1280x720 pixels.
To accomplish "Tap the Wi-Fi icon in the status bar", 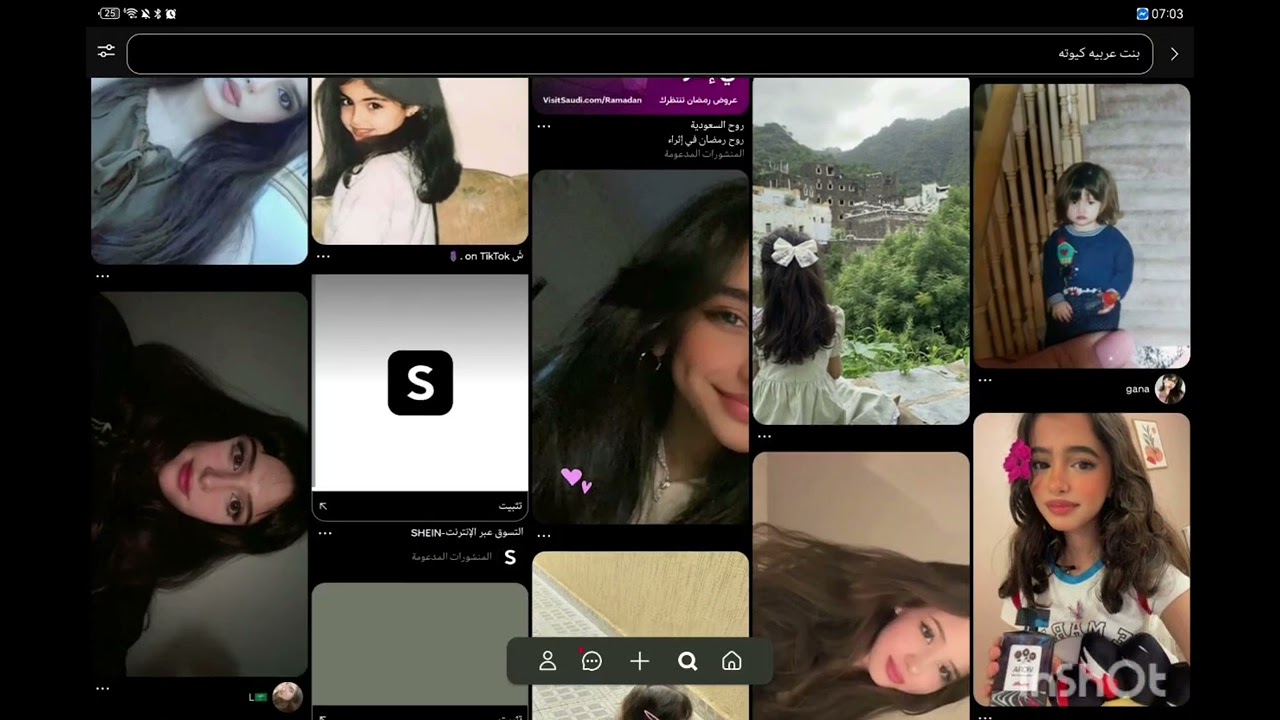I will coord(131,14).
